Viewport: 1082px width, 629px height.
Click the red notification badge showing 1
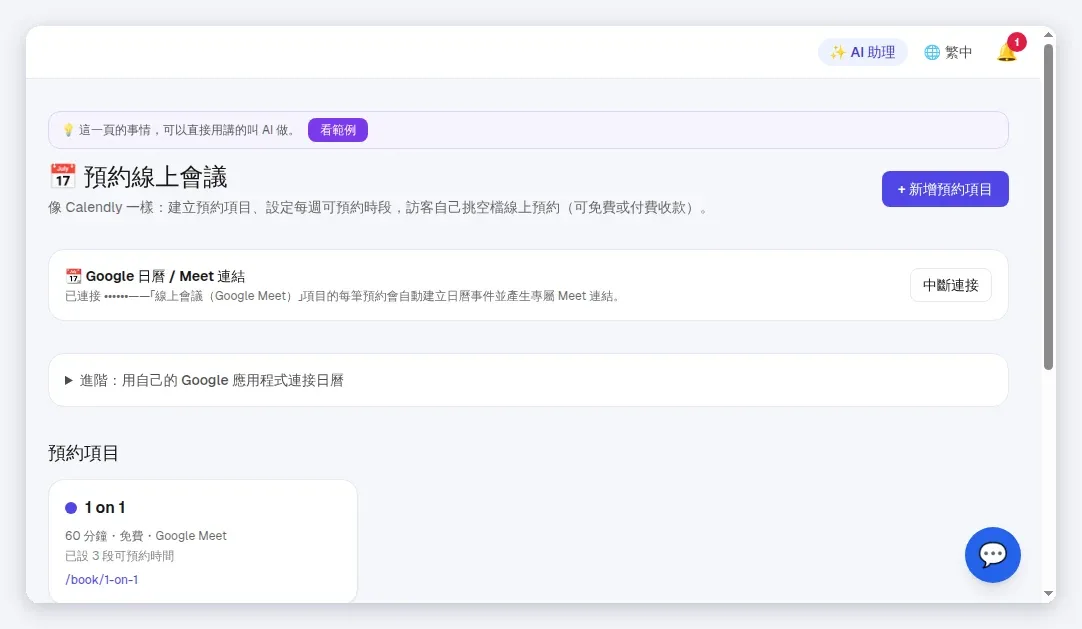point(1016,42)
